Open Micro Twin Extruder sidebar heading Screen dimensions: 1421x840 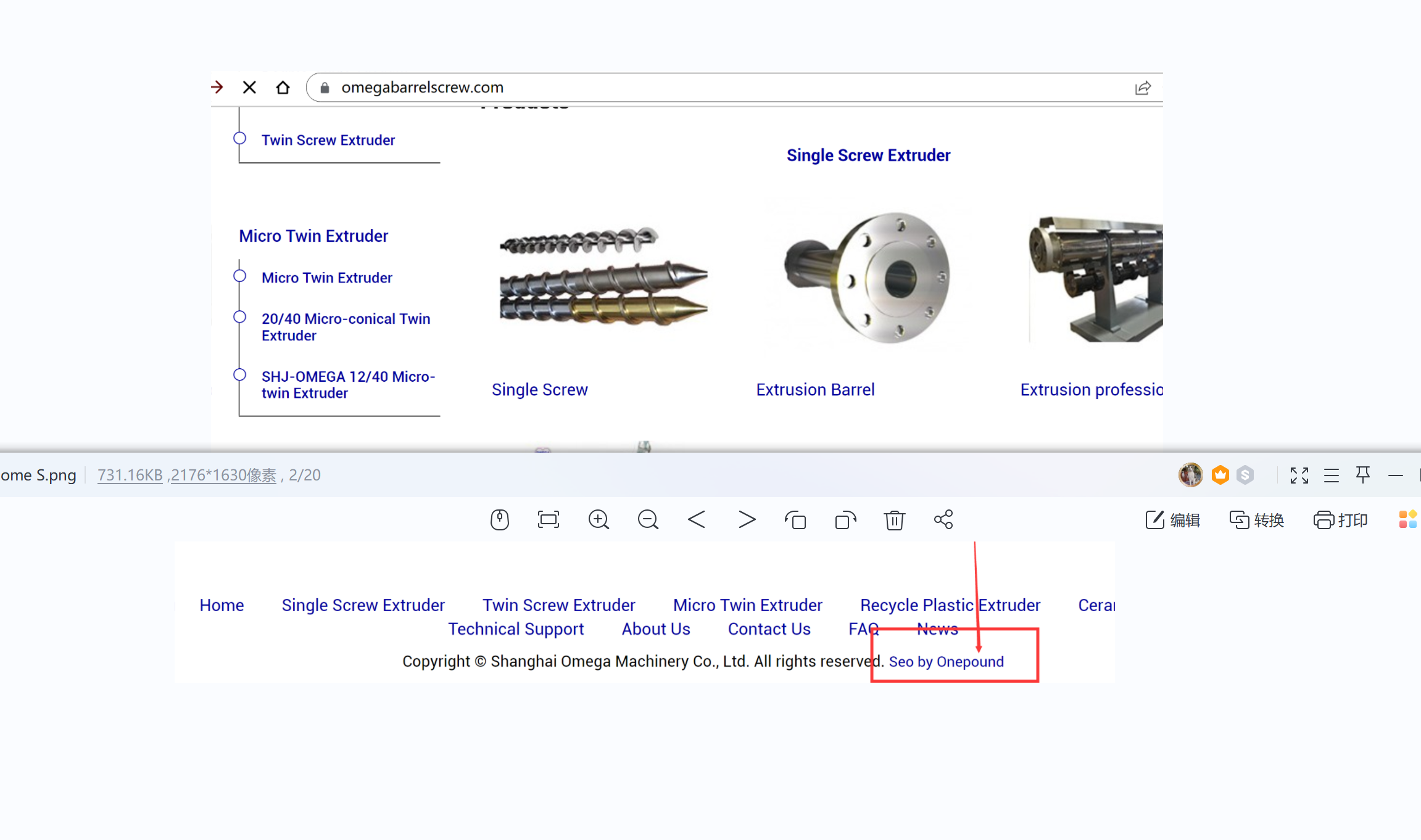pos(313,236)
